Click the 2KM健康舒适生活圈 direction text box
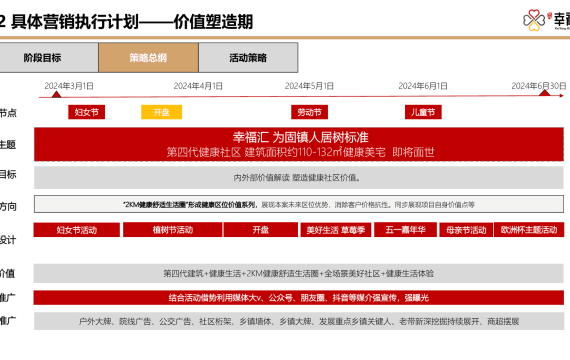570x360 pixels. click(299, 204)
